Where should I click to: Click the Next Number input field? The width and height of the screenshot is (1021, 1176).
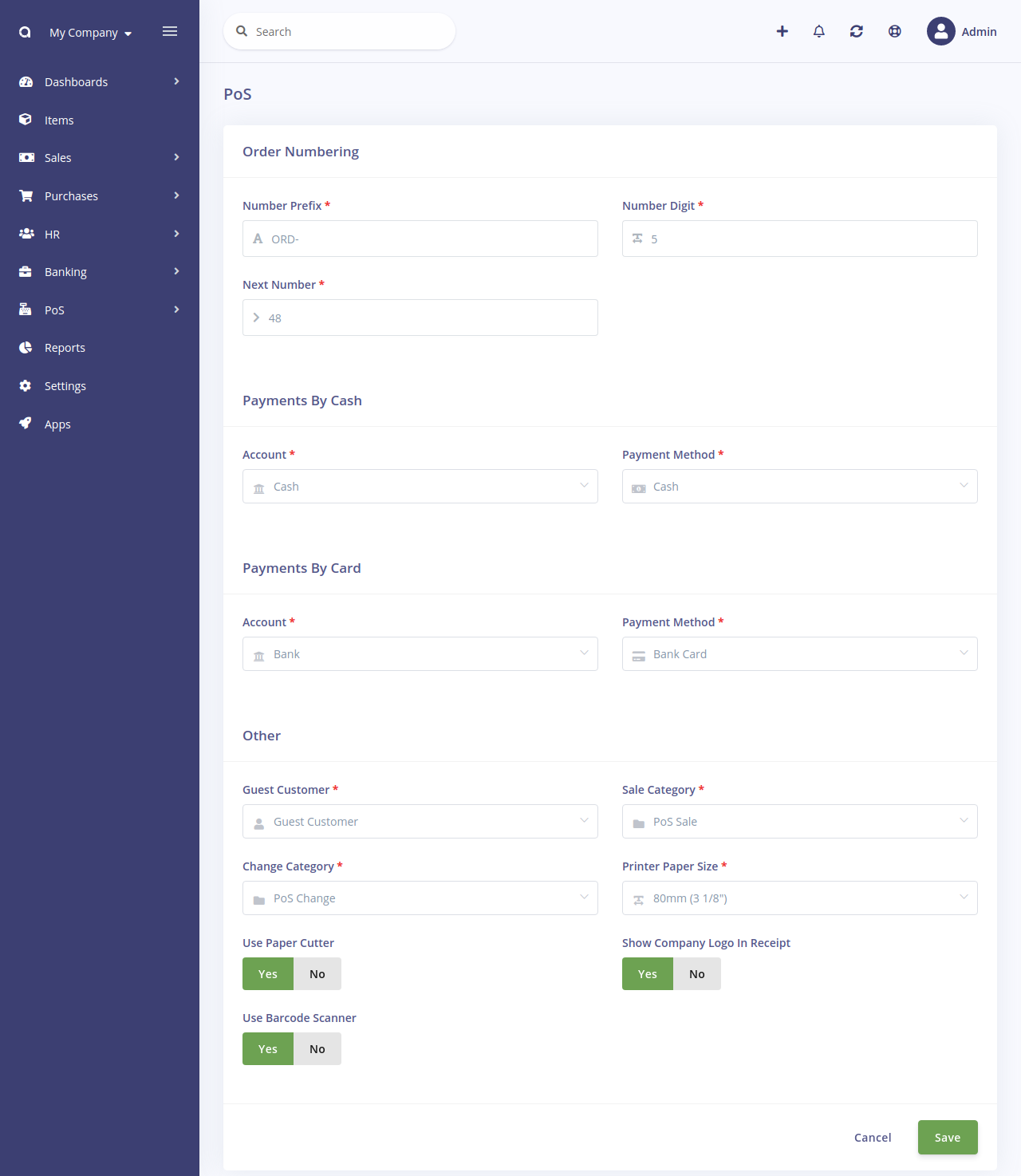pos(420,318)
